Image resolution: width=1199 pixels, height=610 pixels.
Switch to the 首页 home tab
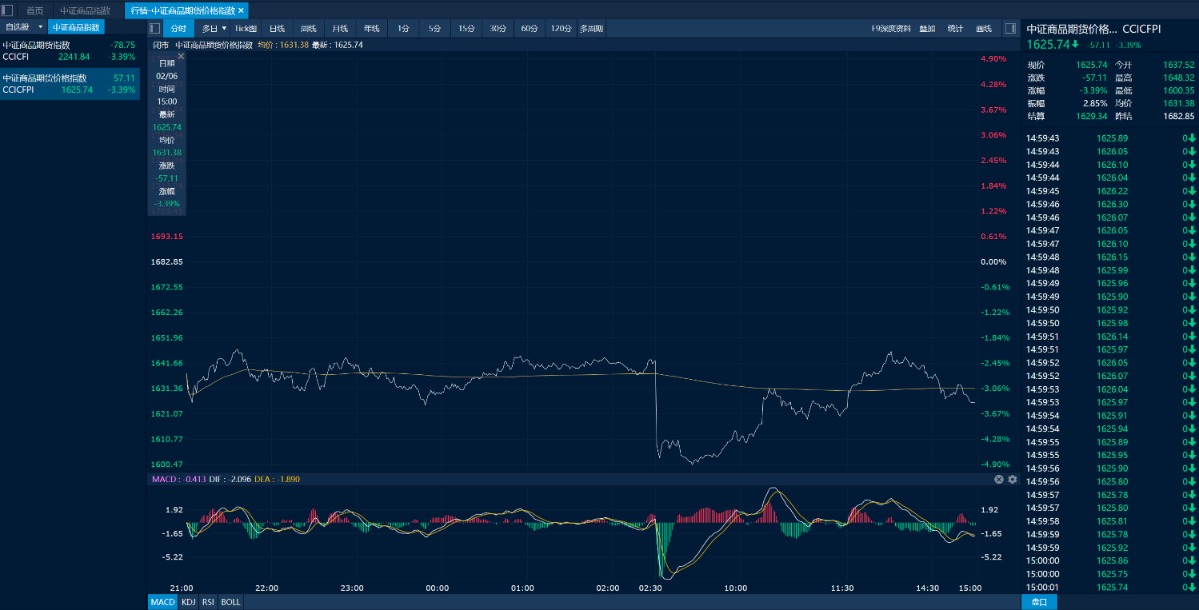coord(35,10)
